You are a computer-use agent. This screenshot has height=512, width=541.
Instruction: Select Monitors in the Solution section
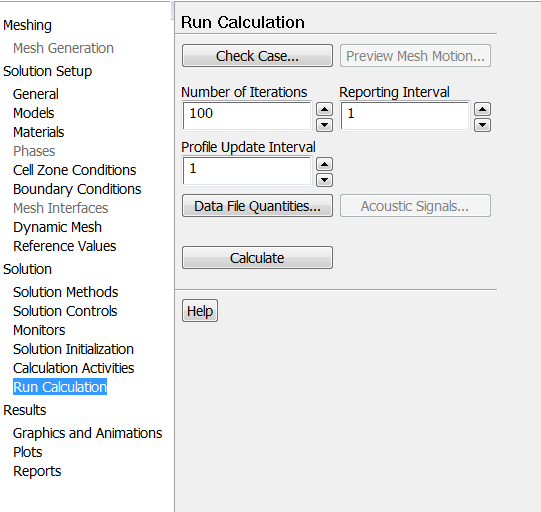[x=39, y=330]
